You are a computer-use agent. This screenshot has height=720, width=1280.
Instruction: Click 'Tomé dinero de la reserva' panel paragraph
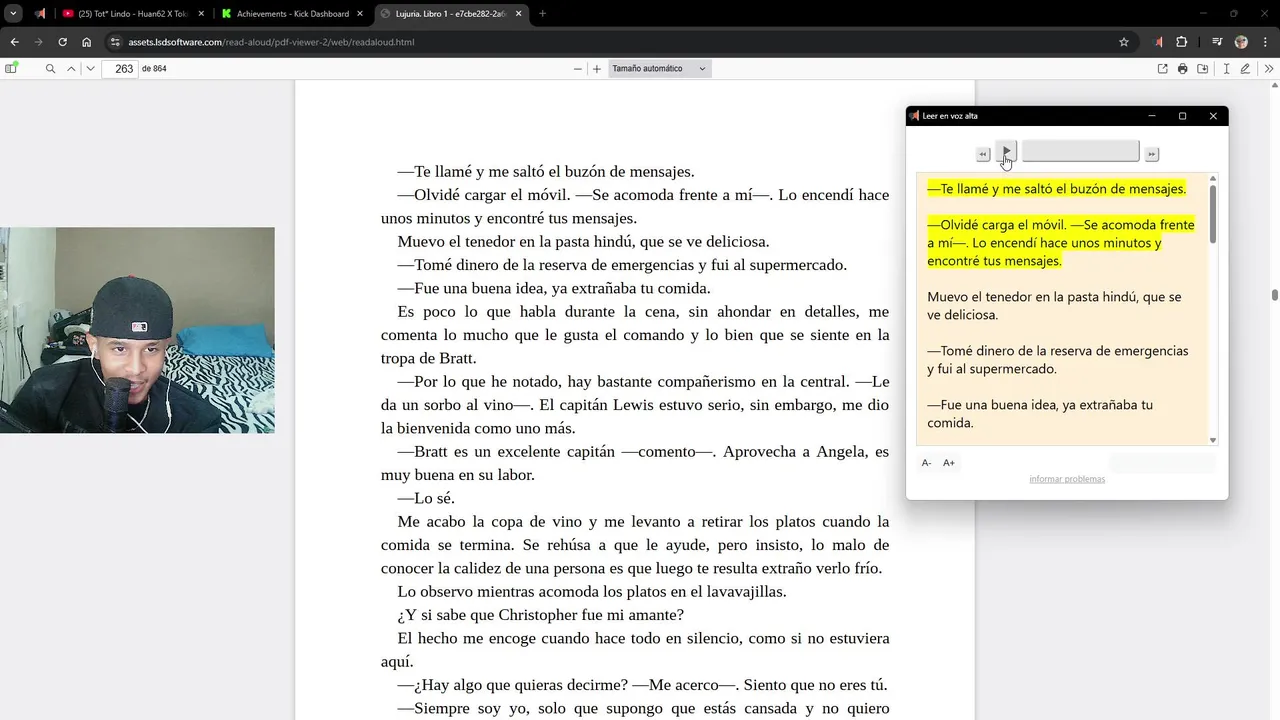[1058, 360]
